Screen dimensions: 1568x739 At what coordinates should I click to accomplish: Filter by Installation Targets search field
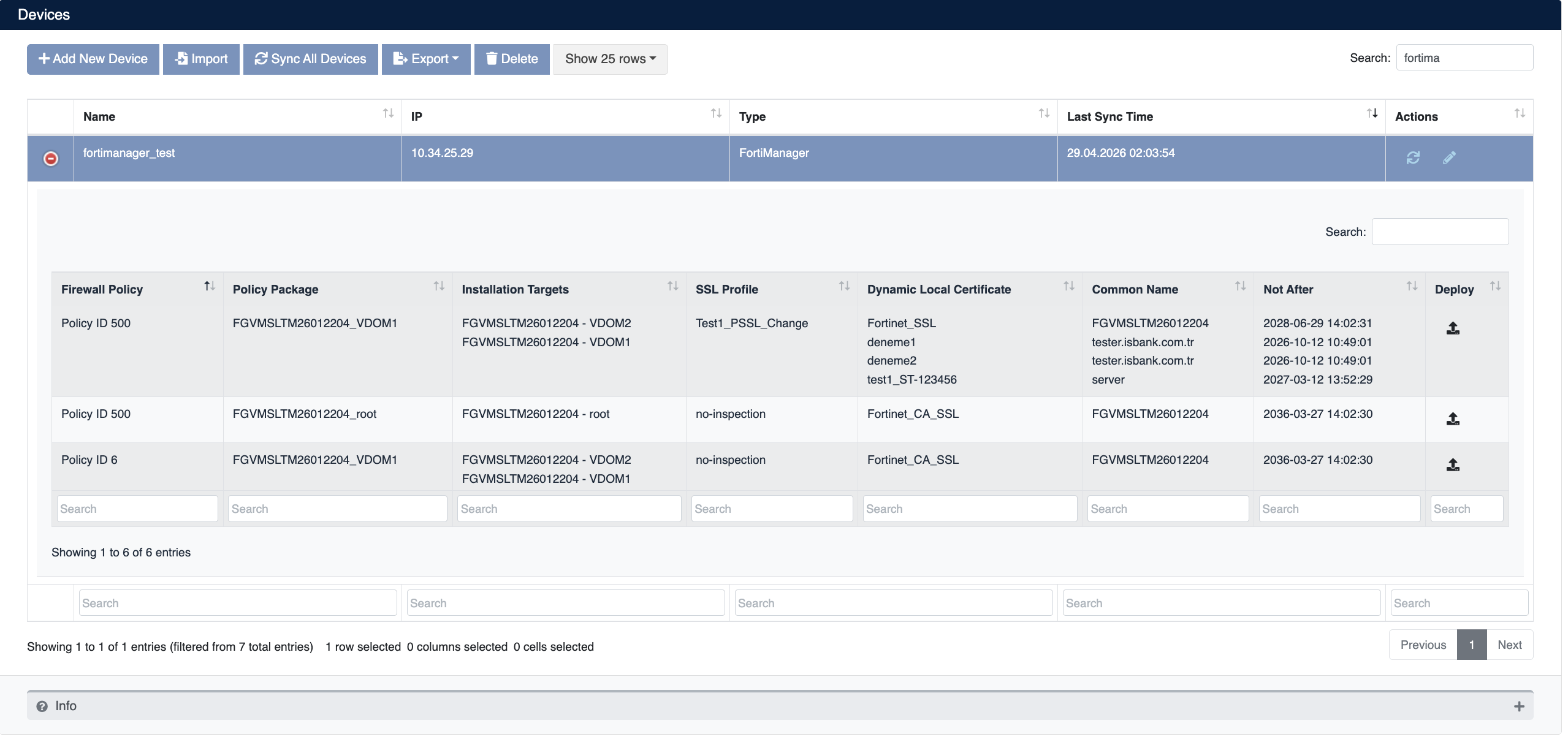point(569,509)
